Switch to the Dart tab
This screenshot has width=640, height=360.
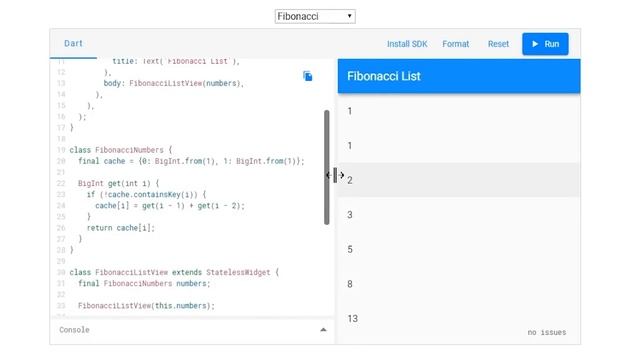click(73, 43)
